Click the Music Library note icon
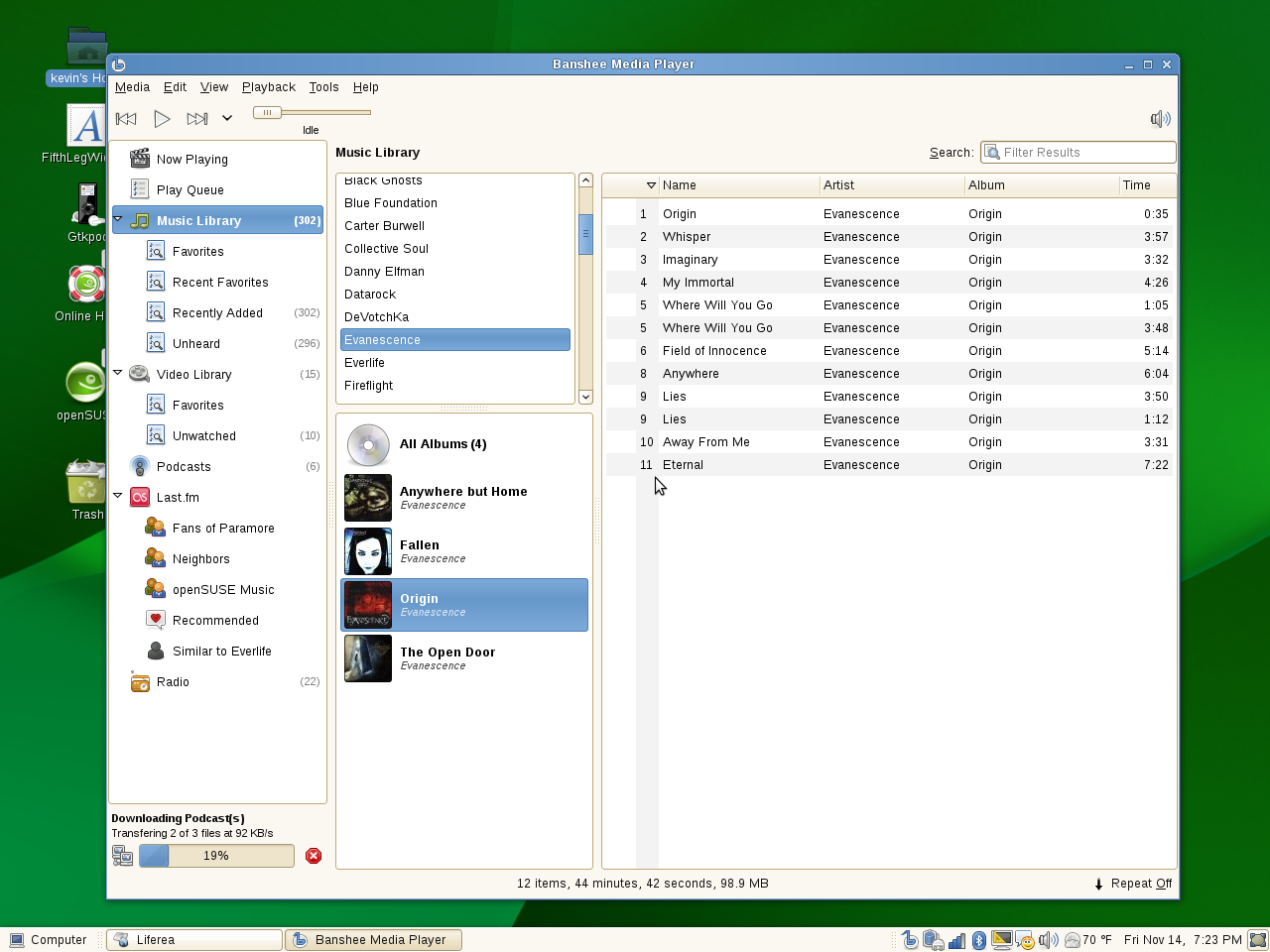Viewport: 1270px width, 952px height. pos(140,220)
